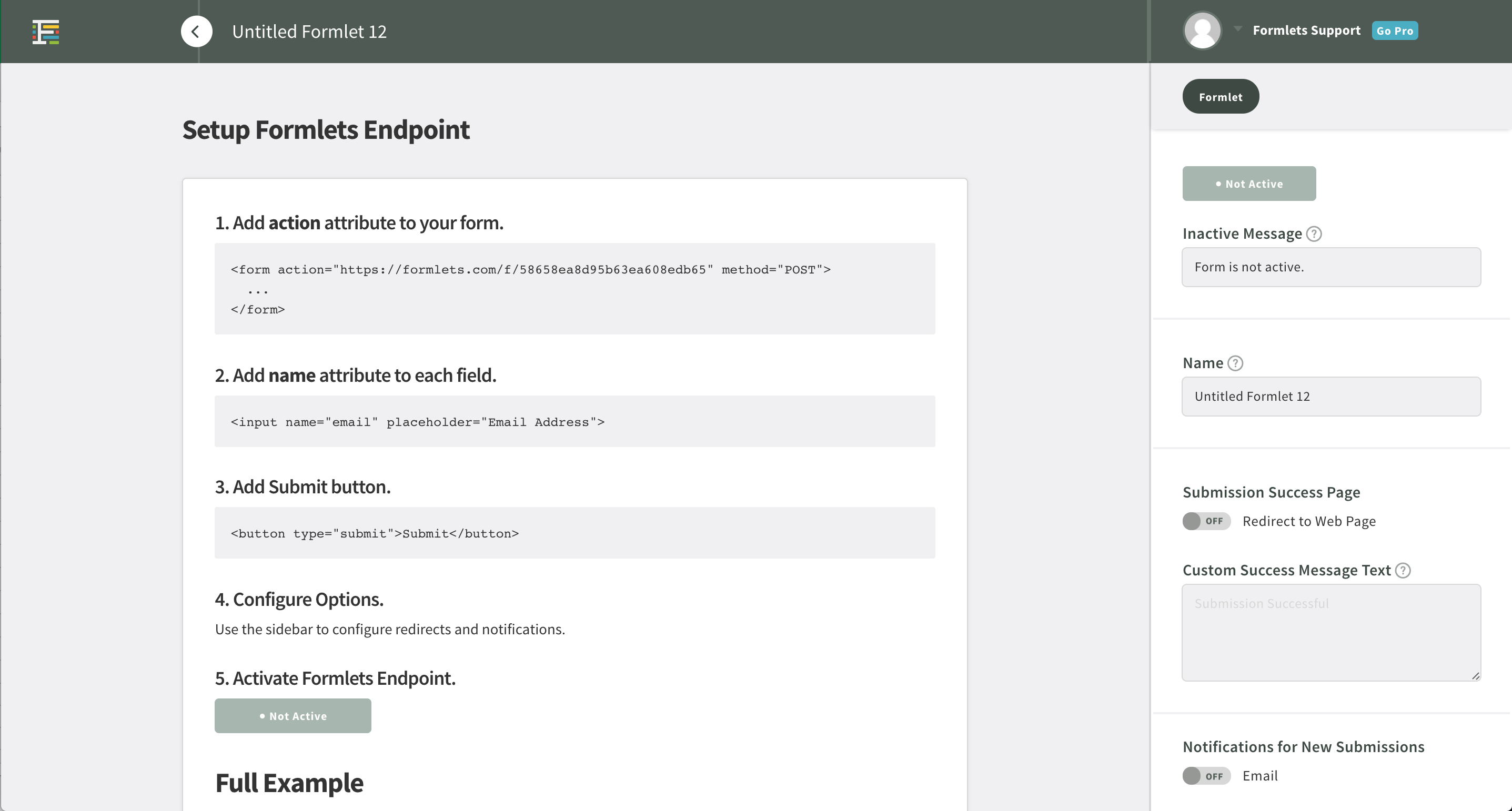Show help for Custom Success Message Text

[1402, 571]
